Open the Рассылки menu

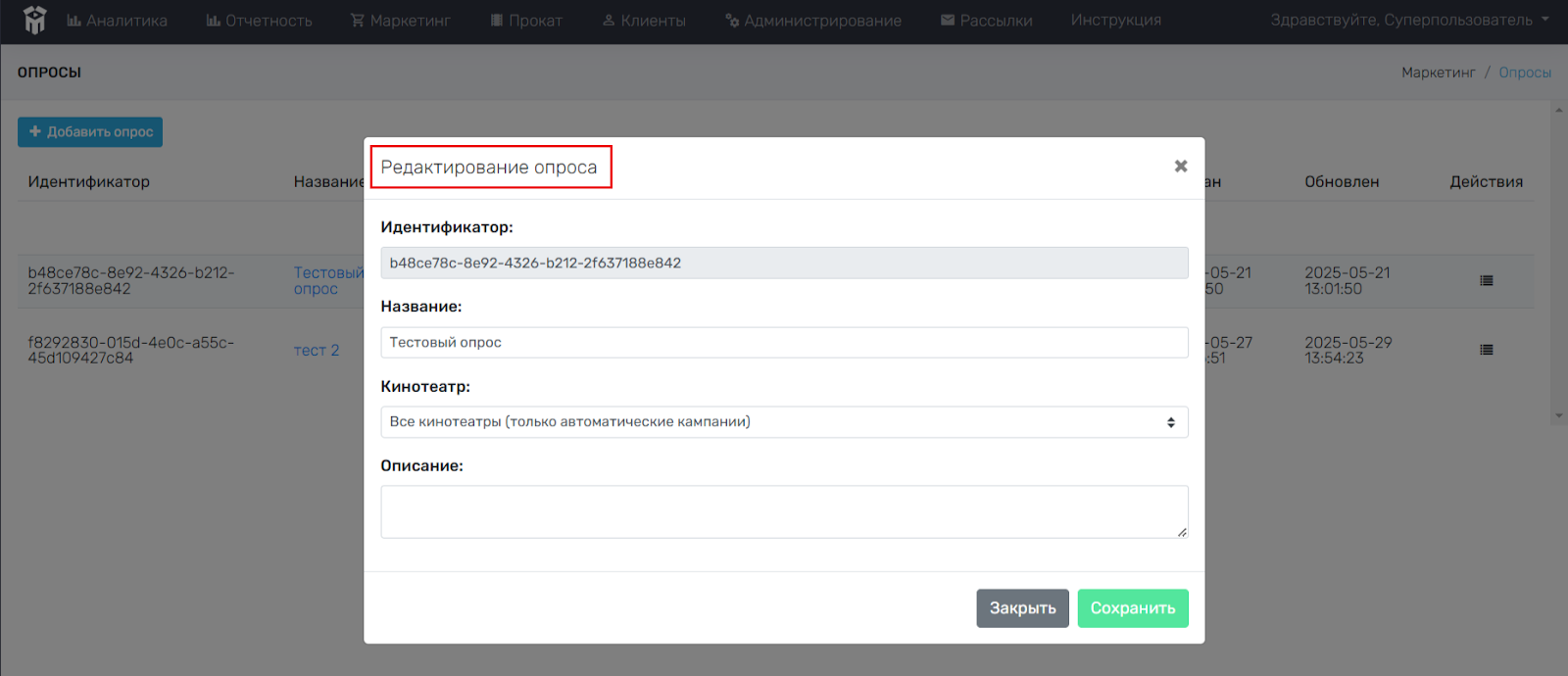tap(987, 21)
